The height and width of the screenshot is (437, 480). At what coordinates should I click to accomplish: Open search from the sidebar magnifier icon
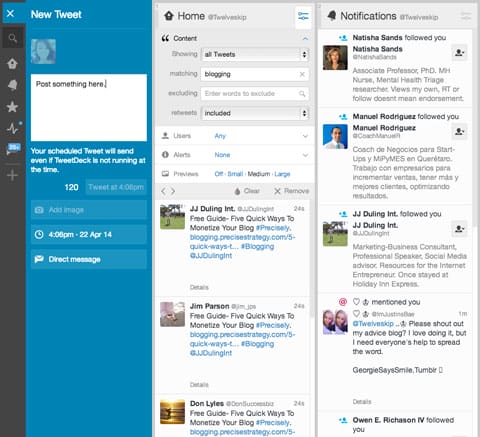point(12,38)
